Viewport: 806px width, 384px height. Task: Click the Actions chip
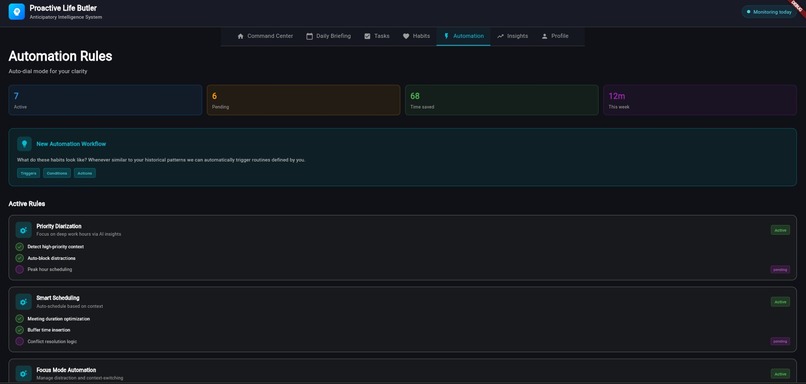pyautogui.click(x=85, y=173)
